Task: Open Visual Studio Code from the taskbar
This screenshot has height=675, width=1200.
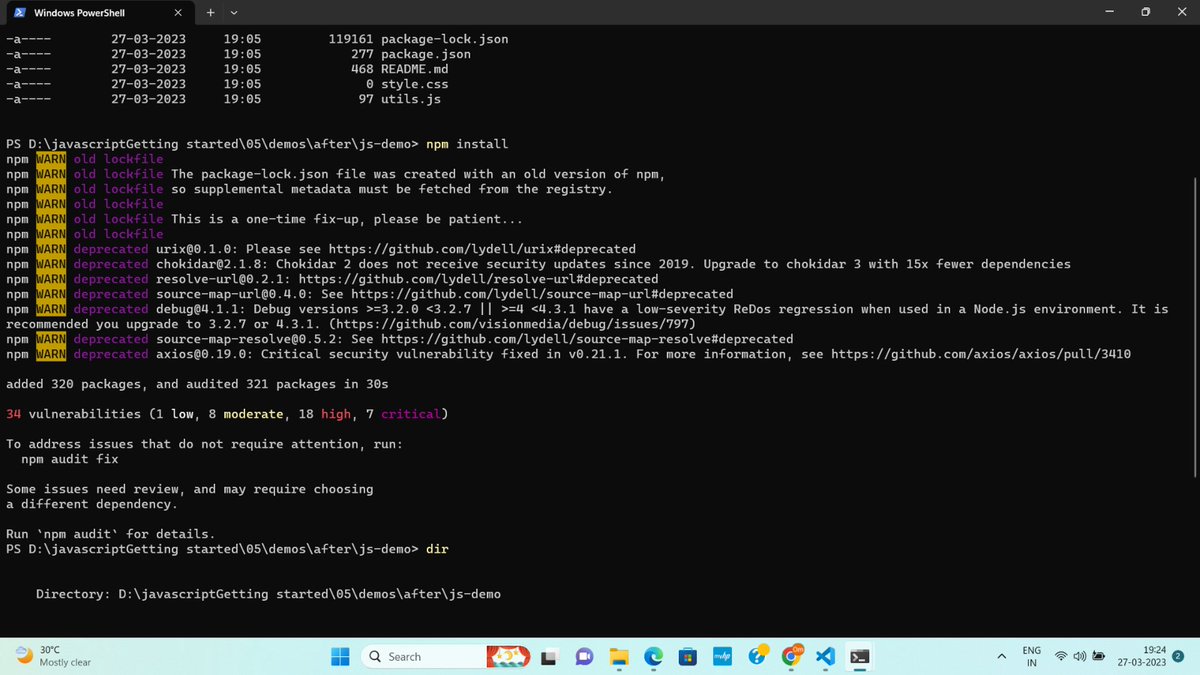Action: (825, 656)
